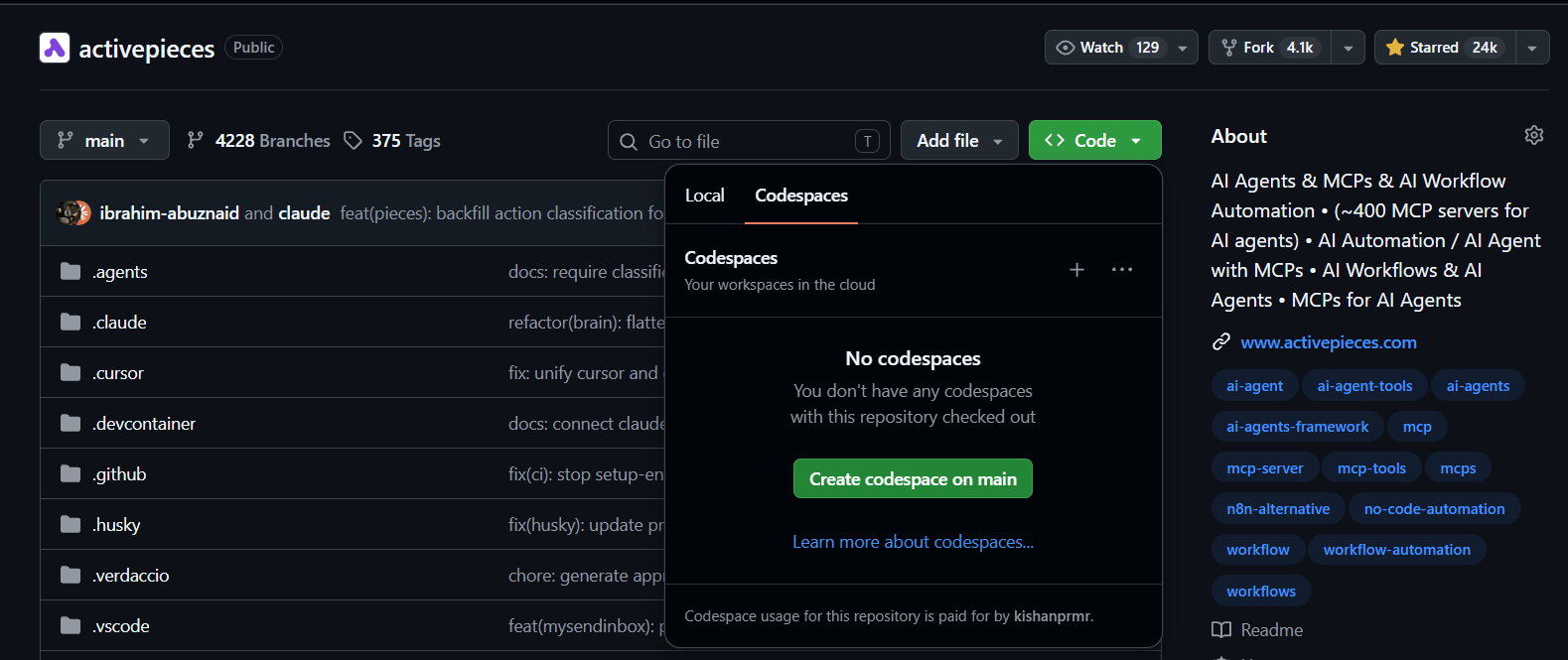The image size is (1568, 660).
Task: Click the star icon to unstar repository
Action: coord(1395,48)
